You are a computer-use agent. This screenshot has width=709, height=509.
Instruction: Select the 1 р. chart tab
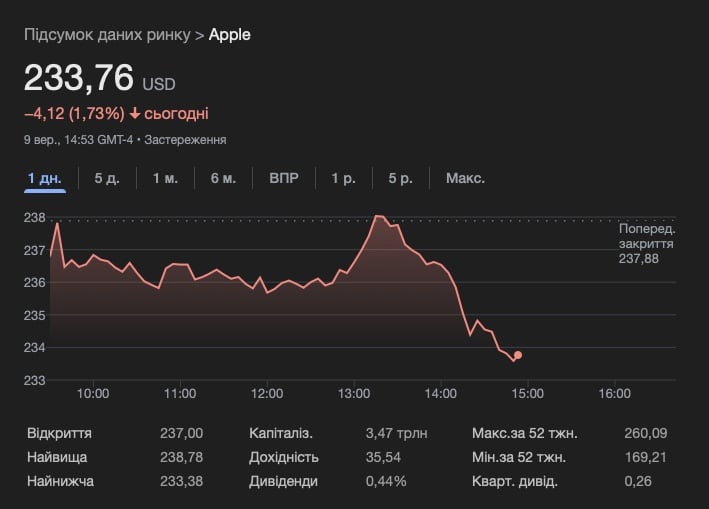pyautogui.click(x=343, y=178)
